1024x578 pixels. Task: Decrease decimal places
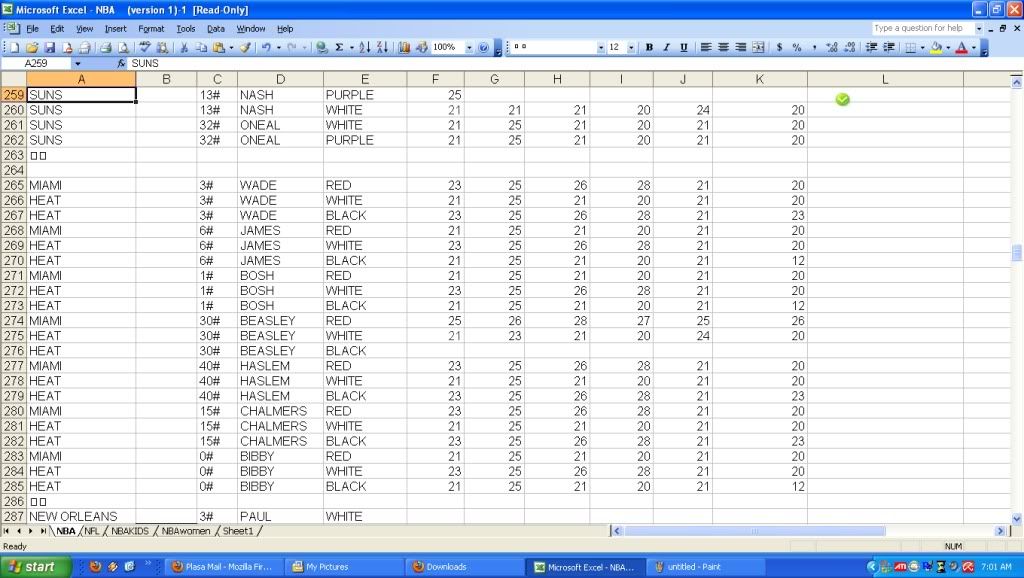click(x=849, y=48)
